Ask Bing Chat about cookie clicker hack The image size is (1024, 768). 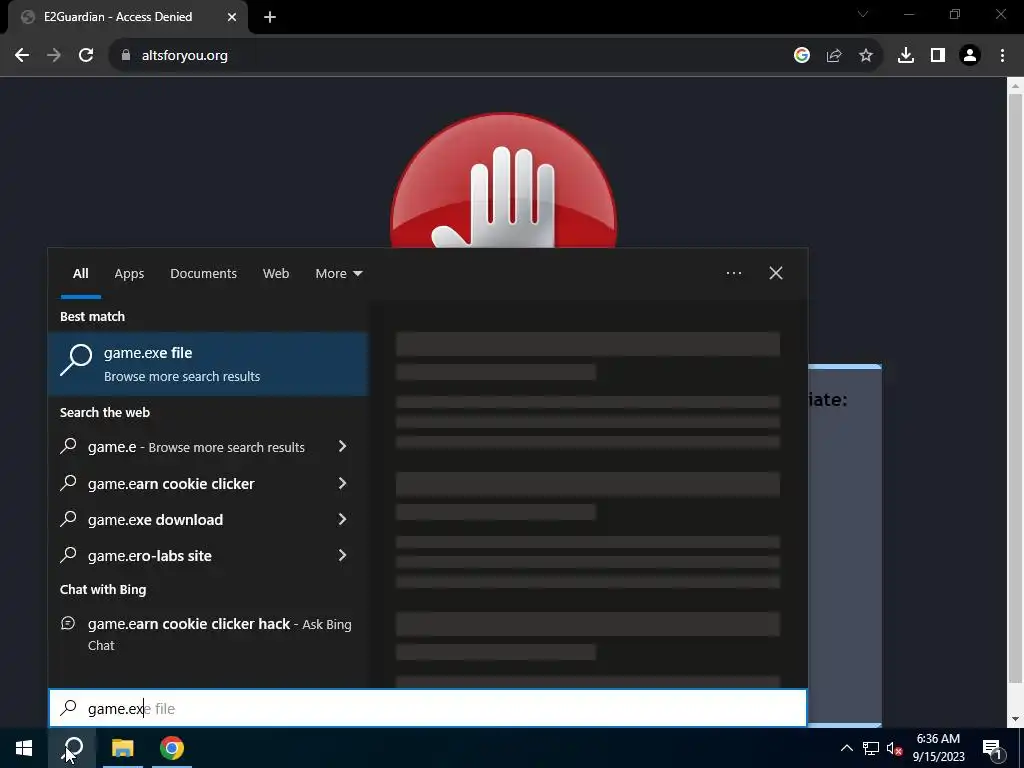coord(208,633)
